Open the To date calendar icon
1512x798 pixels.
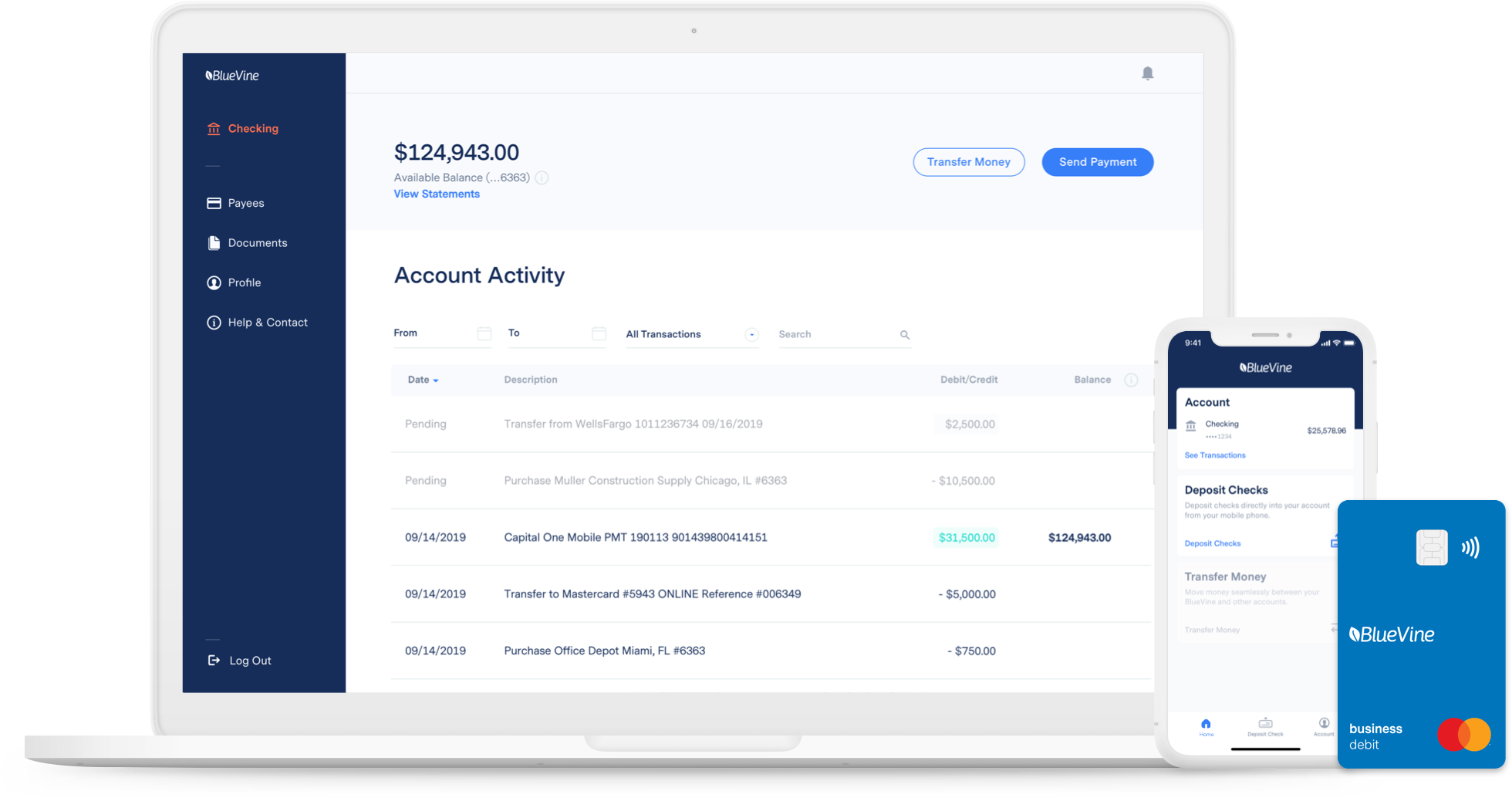[599, 333]
